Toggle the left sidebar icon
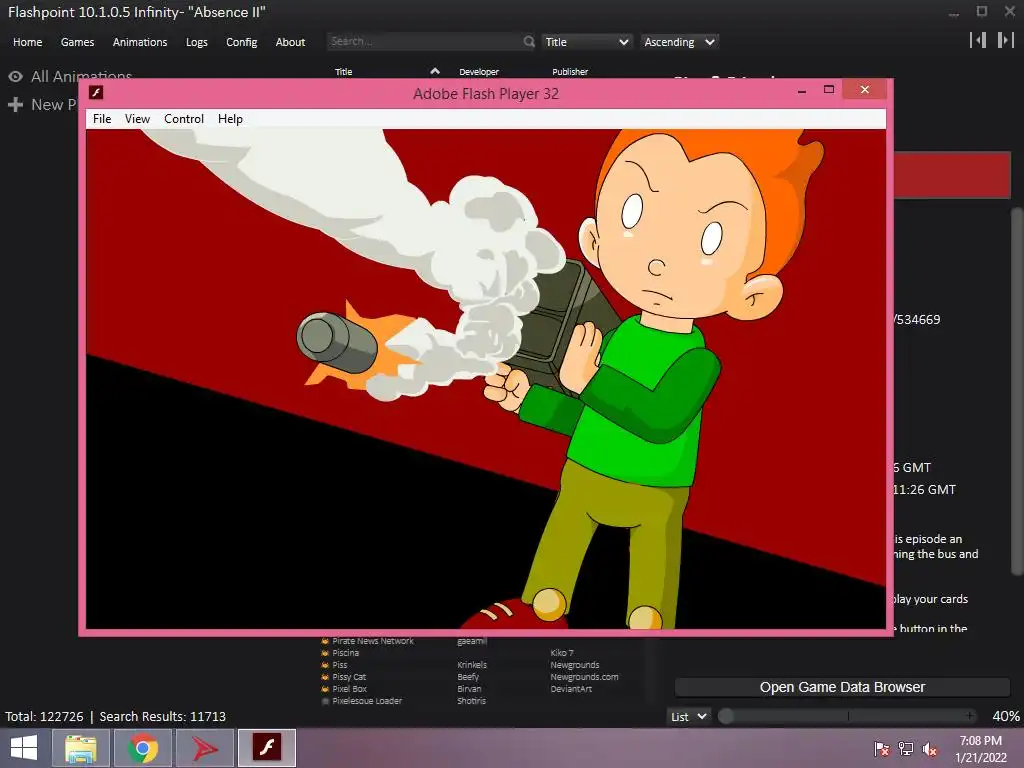 tap(978, 40)
